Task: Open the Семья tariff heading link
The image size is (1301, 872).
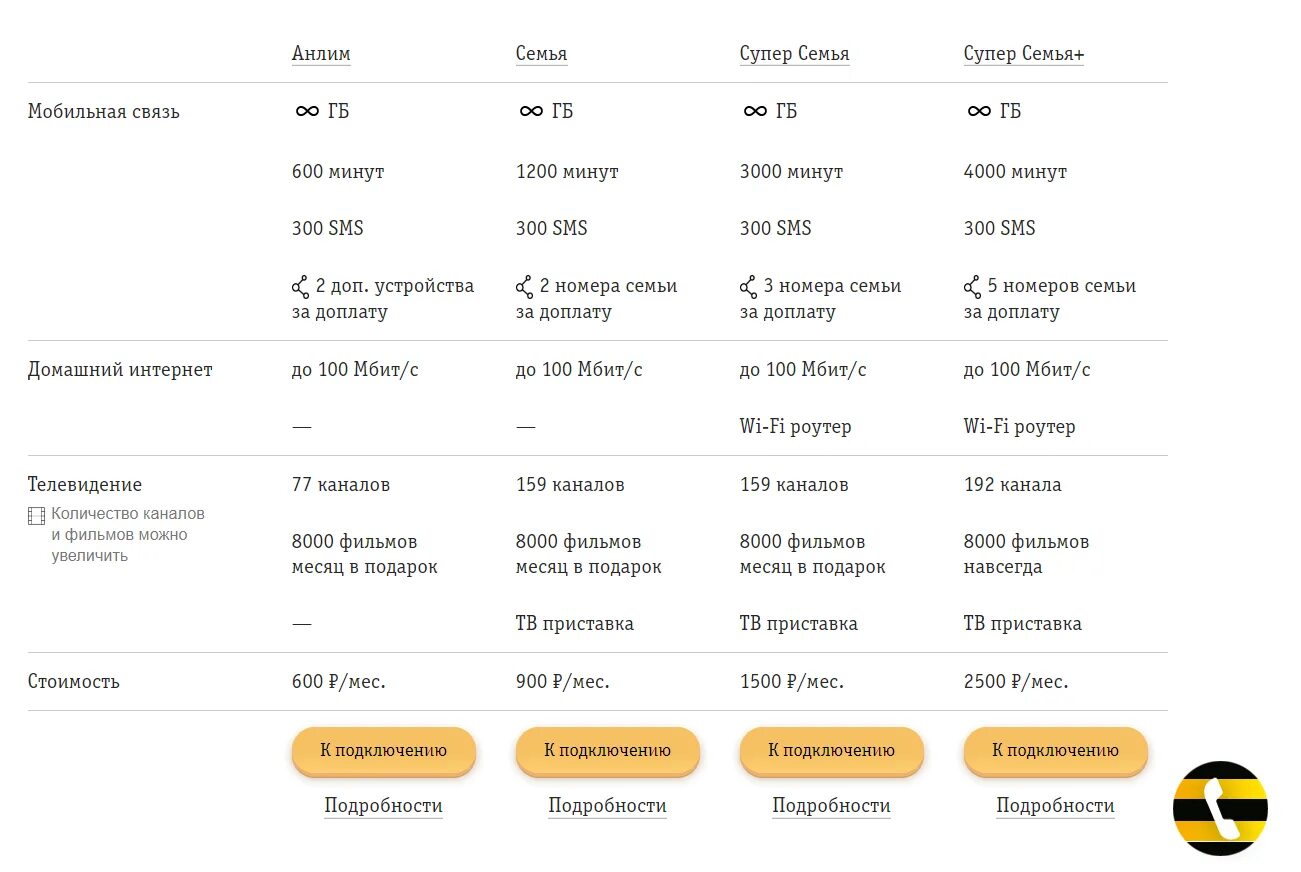Action: click(541, 54)
